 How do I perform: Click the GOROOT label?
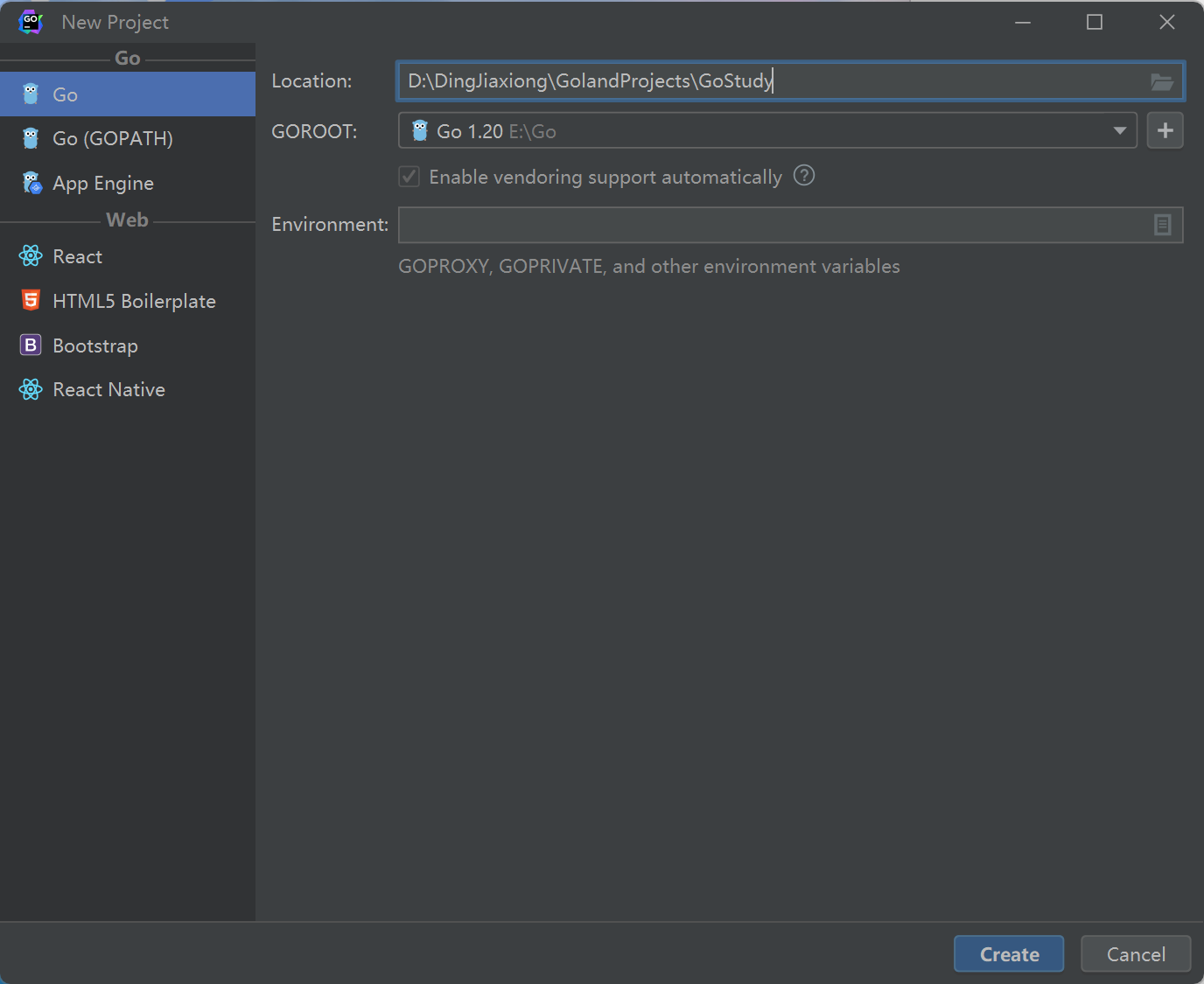314,131
